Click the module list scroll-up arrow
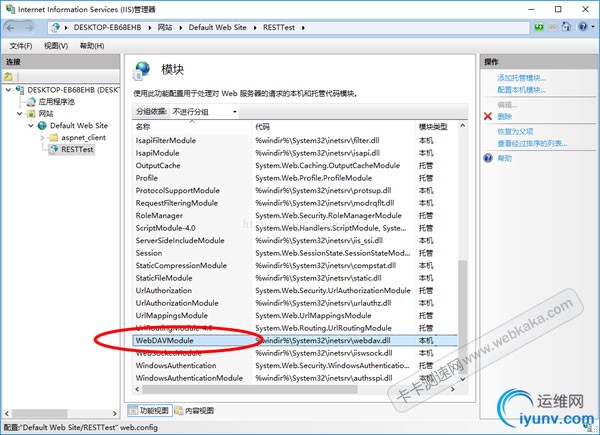Image resolution: width=600 pixels, height=435 pixels. pyautogui.click(x=463, y=125)
